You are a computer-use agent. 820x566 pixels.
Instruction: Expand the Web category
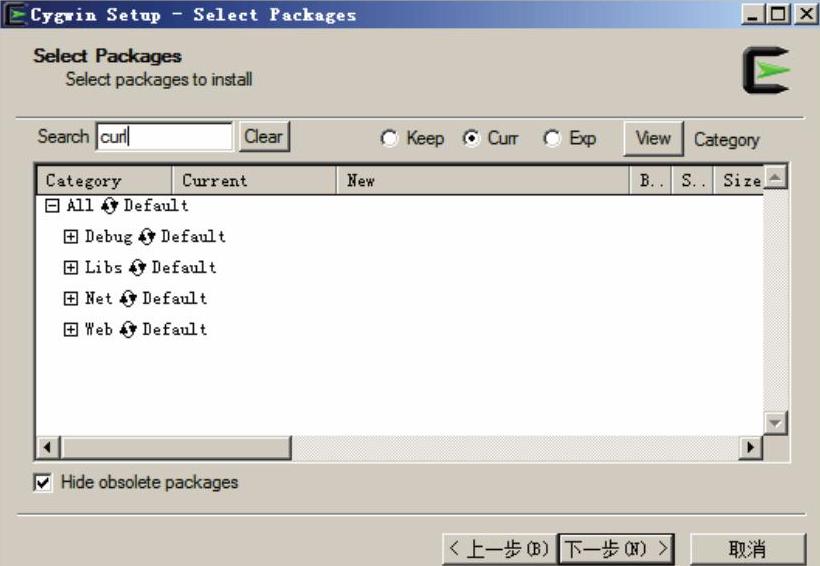(x=71, y=329)
